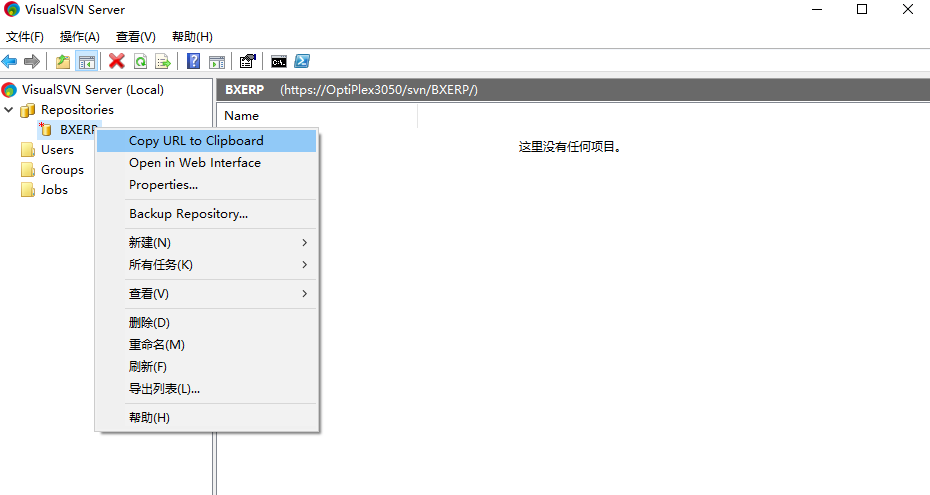Collapse the Repositories tree node
Screen dimensions: 930x495
[x=9, y=110]
